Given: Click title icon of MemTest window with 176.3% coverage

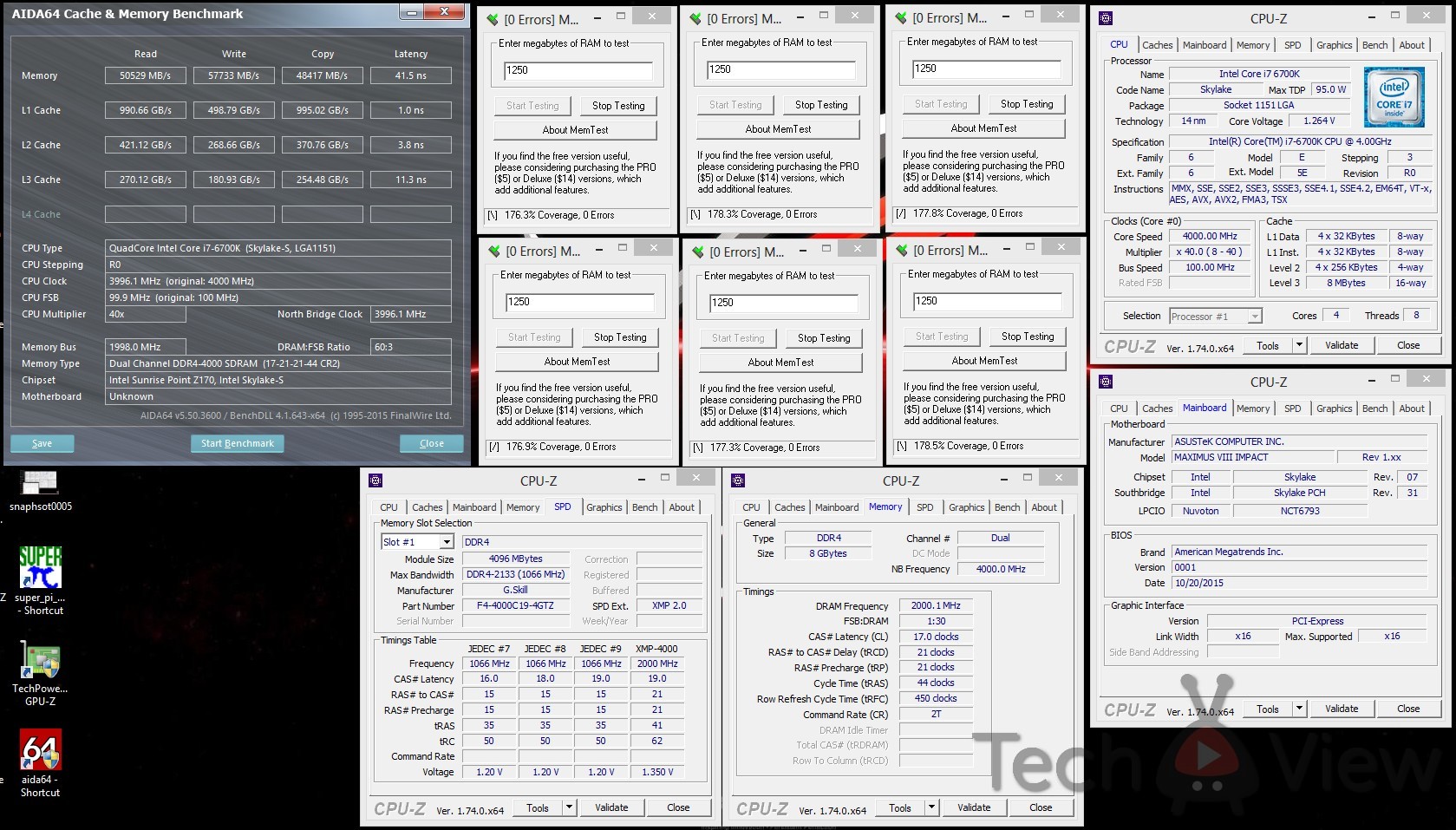Looking at the screenshot, I should (493, 19).
